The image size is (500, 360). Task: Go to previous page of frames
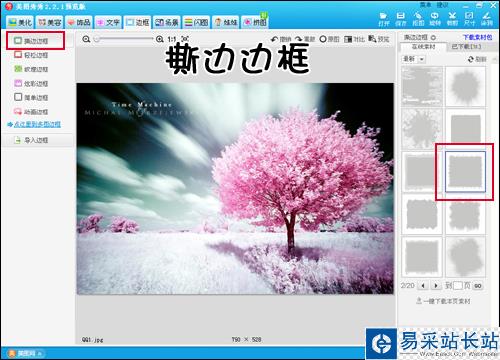click(423, 286)
